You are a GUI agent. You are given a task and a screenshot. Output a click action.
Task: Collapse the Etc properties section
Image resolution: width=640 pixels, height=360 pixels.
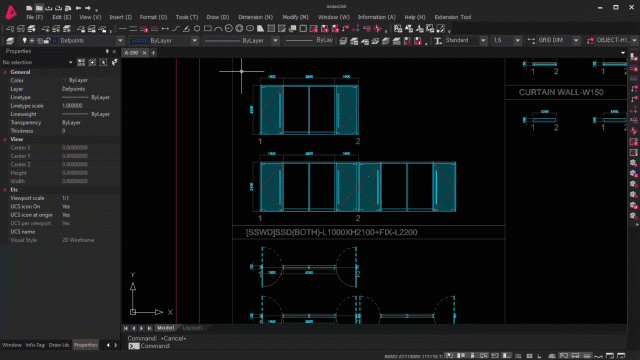pyautogui.click(x=5, y=190)
